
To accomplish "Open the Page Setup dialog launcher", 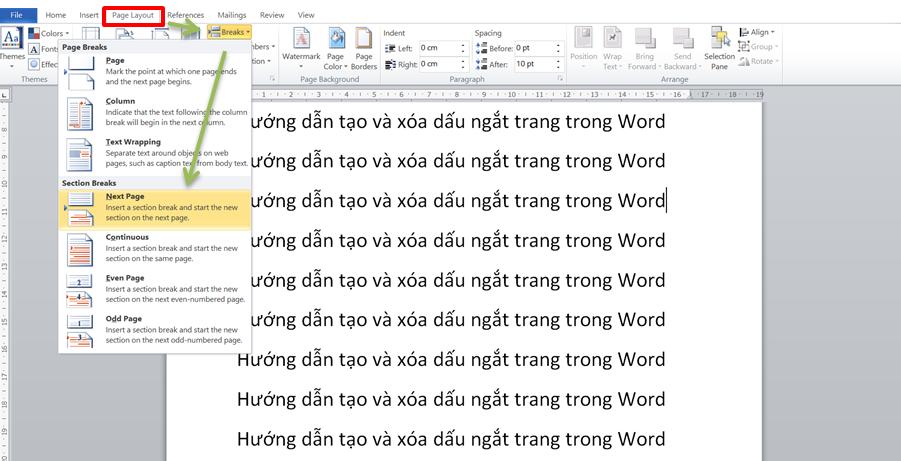I will 272,79.
